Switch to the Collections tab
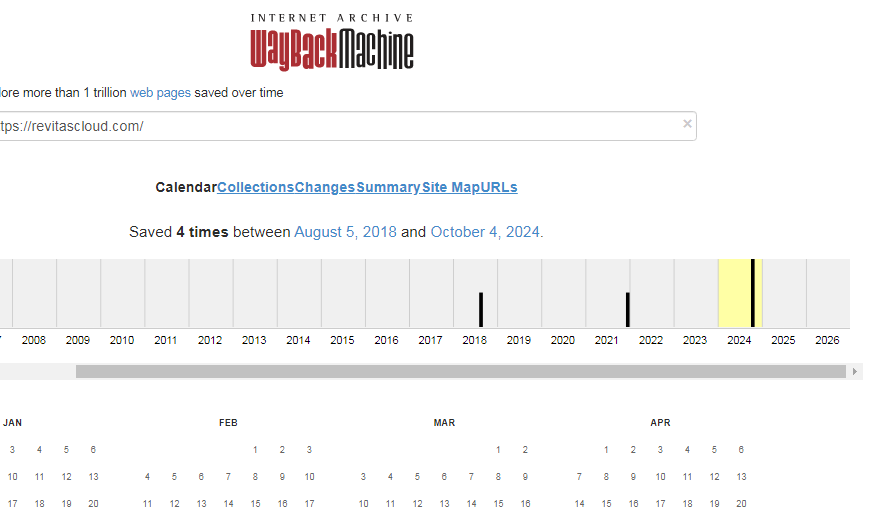 tap(255, 187)
